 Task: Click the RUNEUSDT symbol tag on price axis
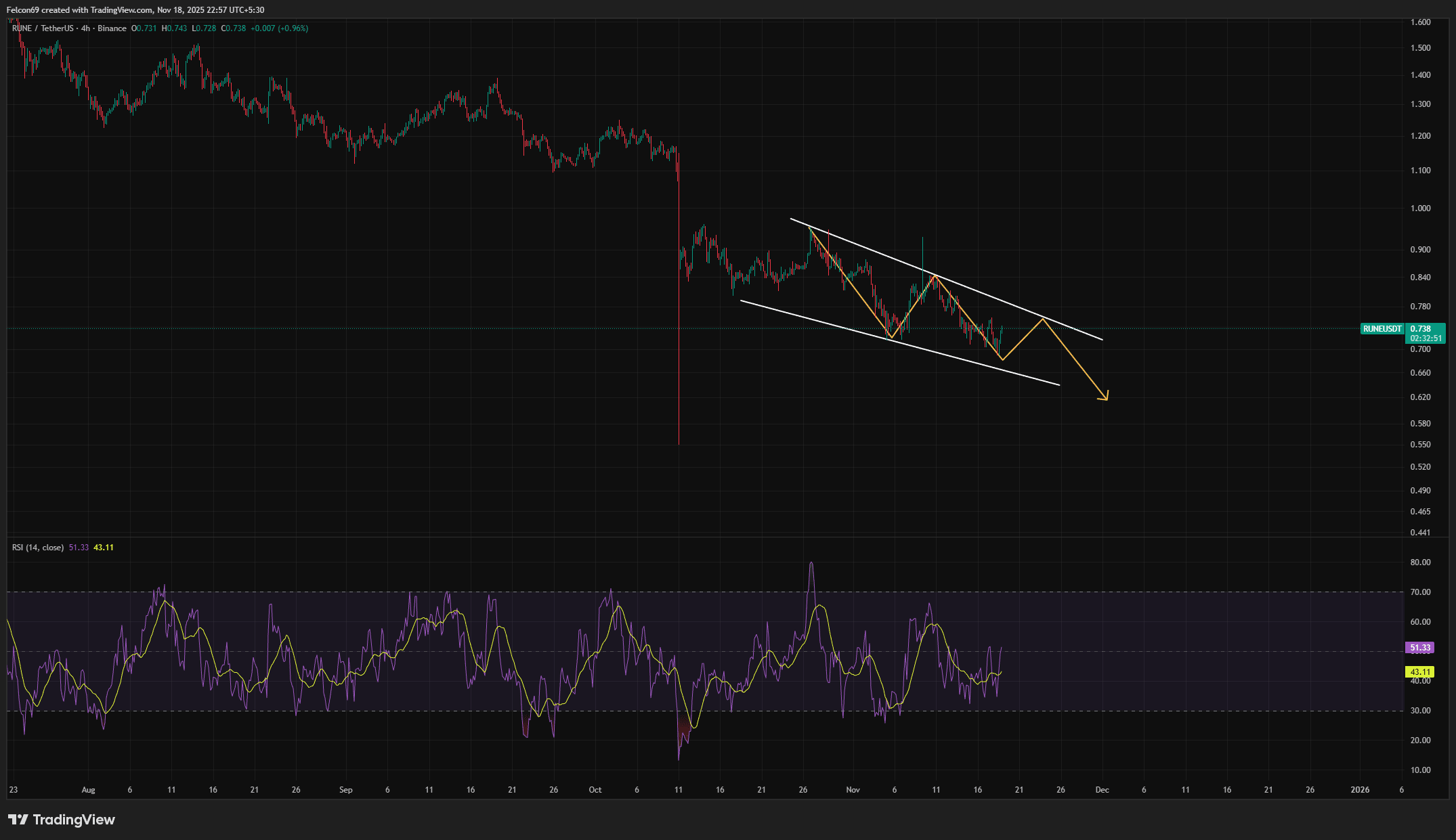(x=1382, y=329)
